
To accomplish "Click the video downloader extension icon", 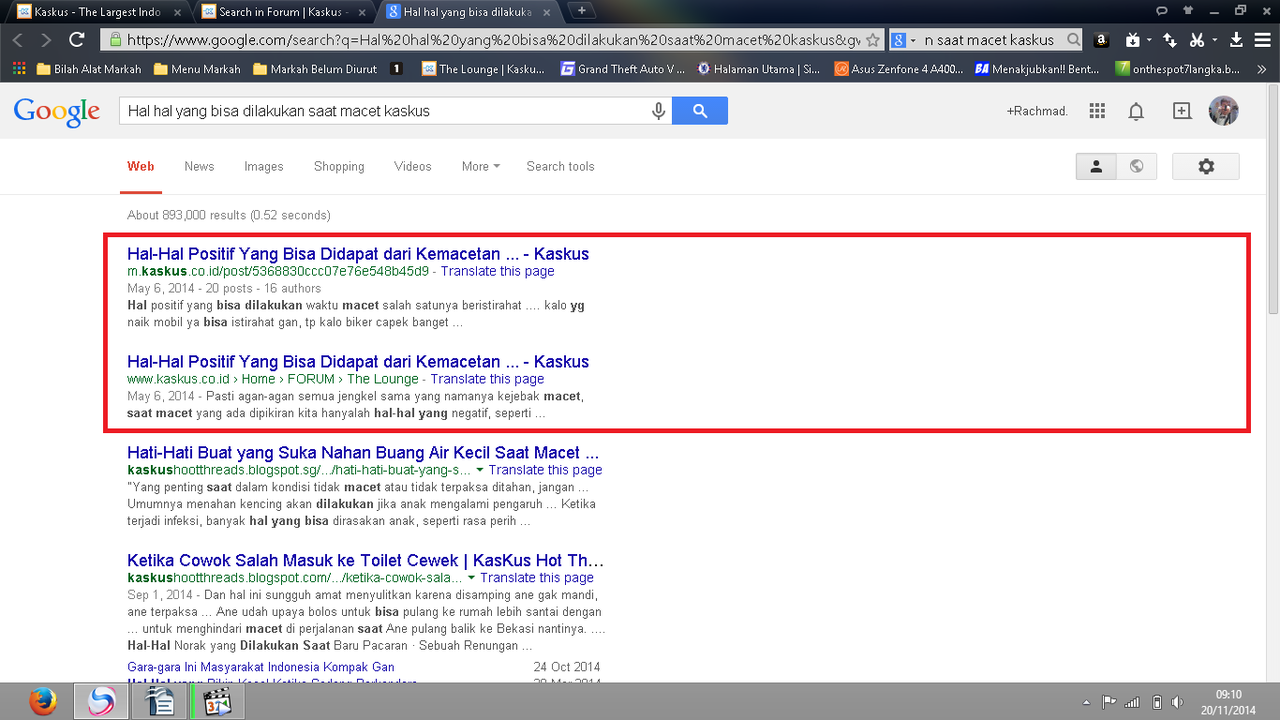I will pos(1132,40).
